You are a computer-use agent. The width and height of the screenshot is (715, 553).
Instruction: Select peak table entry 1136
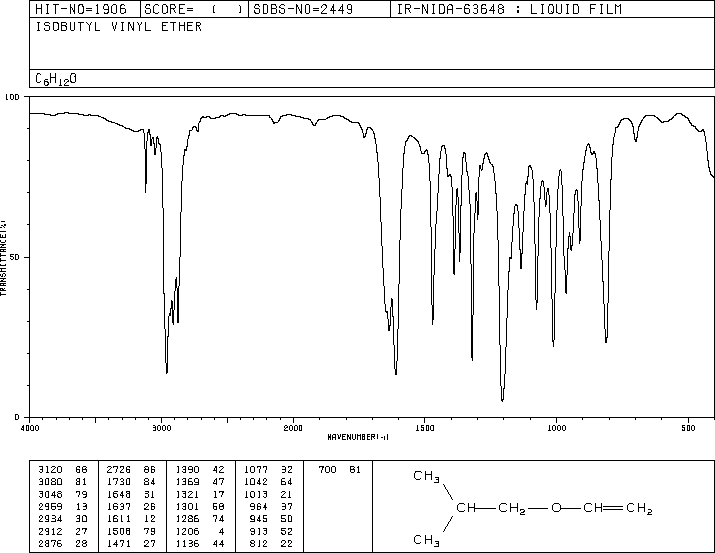[187, 544]
